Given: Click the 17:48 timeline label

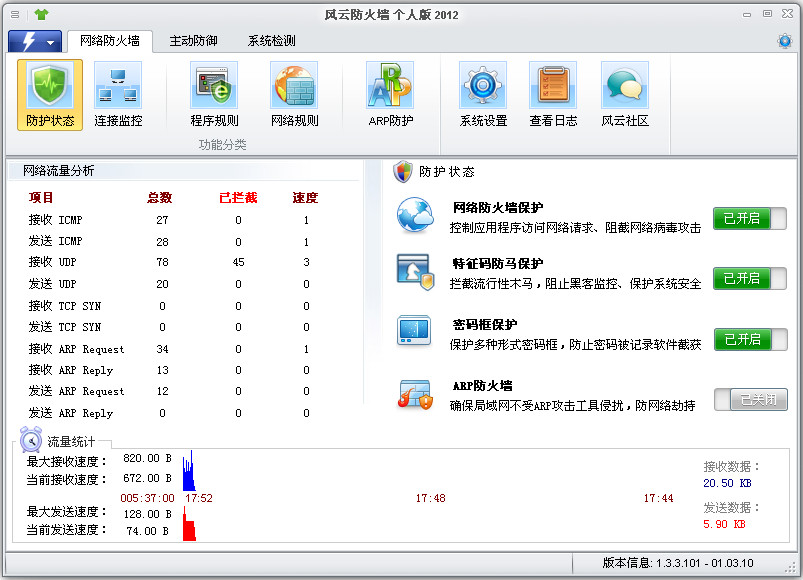Looking at the screenshot, I should 430,498.
